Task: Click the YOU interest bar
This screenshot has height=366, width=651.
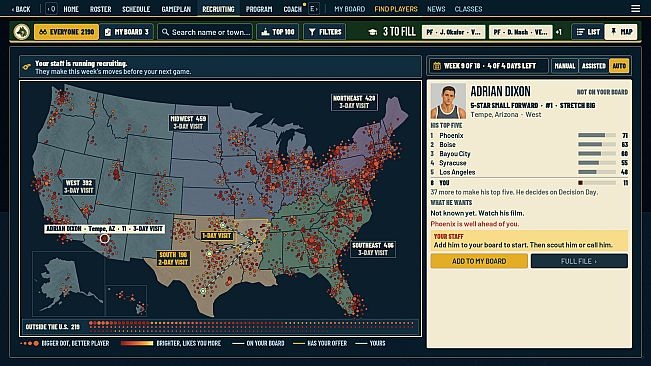Action: point(597,183)
